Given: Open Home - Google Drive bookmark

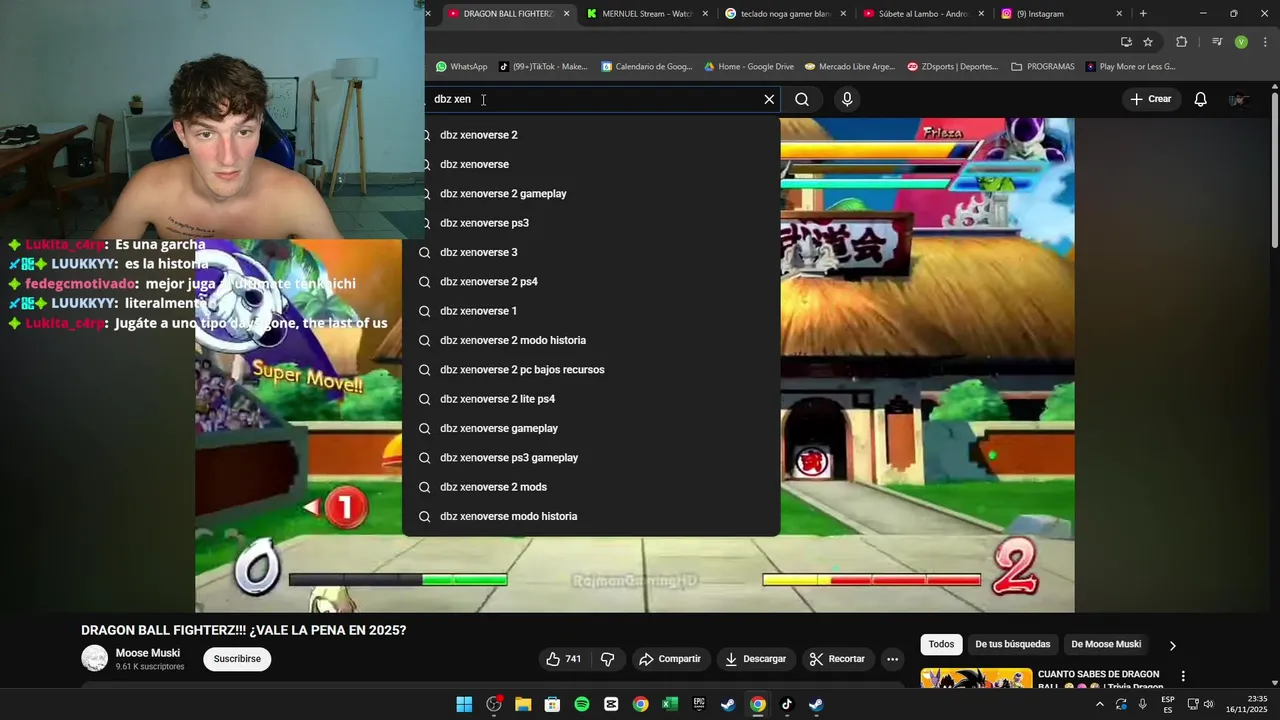Looking at the screenshot, I should coord(749,67).
